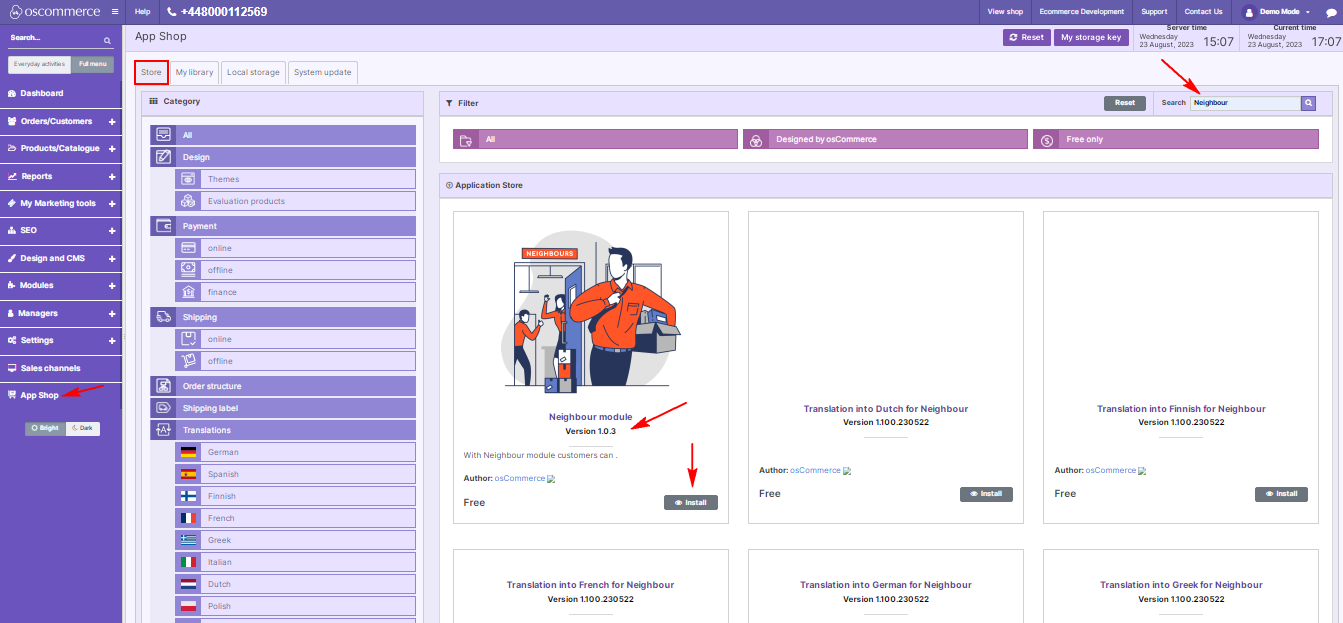Screen dimensions: 1343x623
Task: Click the magnifier icon in the sidebar search
Action: (108, 41)
